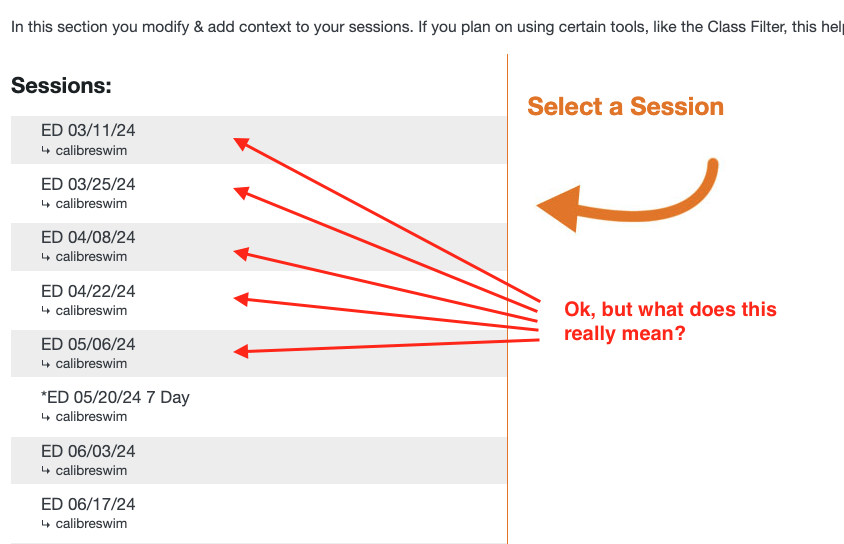Click the sub-arrow icon under ED 04/08/24
Screen dimensions: 844x544
(x=46, y=257)
